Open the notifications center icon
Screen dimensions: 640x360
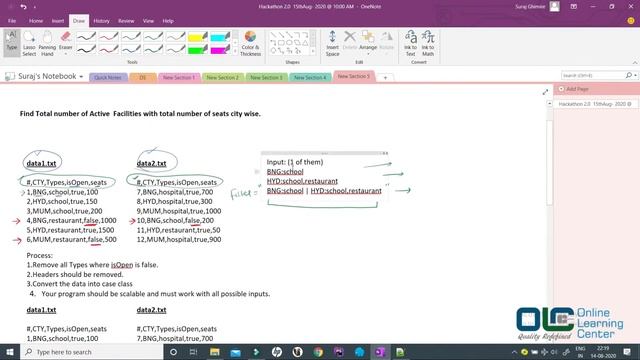click(627, 352)
